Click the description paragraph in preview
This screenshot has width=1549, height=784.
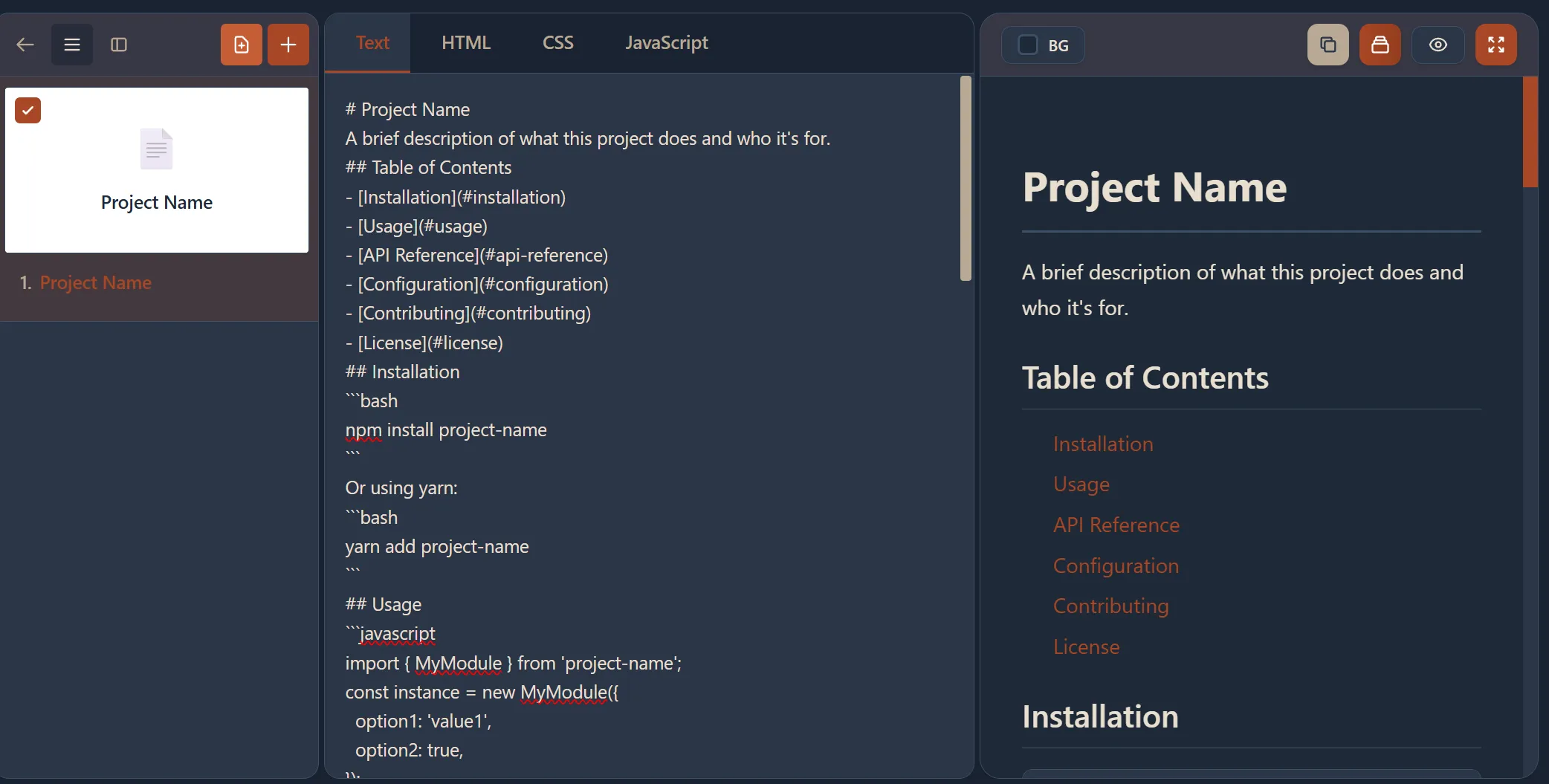click(x=1242, y=290)
